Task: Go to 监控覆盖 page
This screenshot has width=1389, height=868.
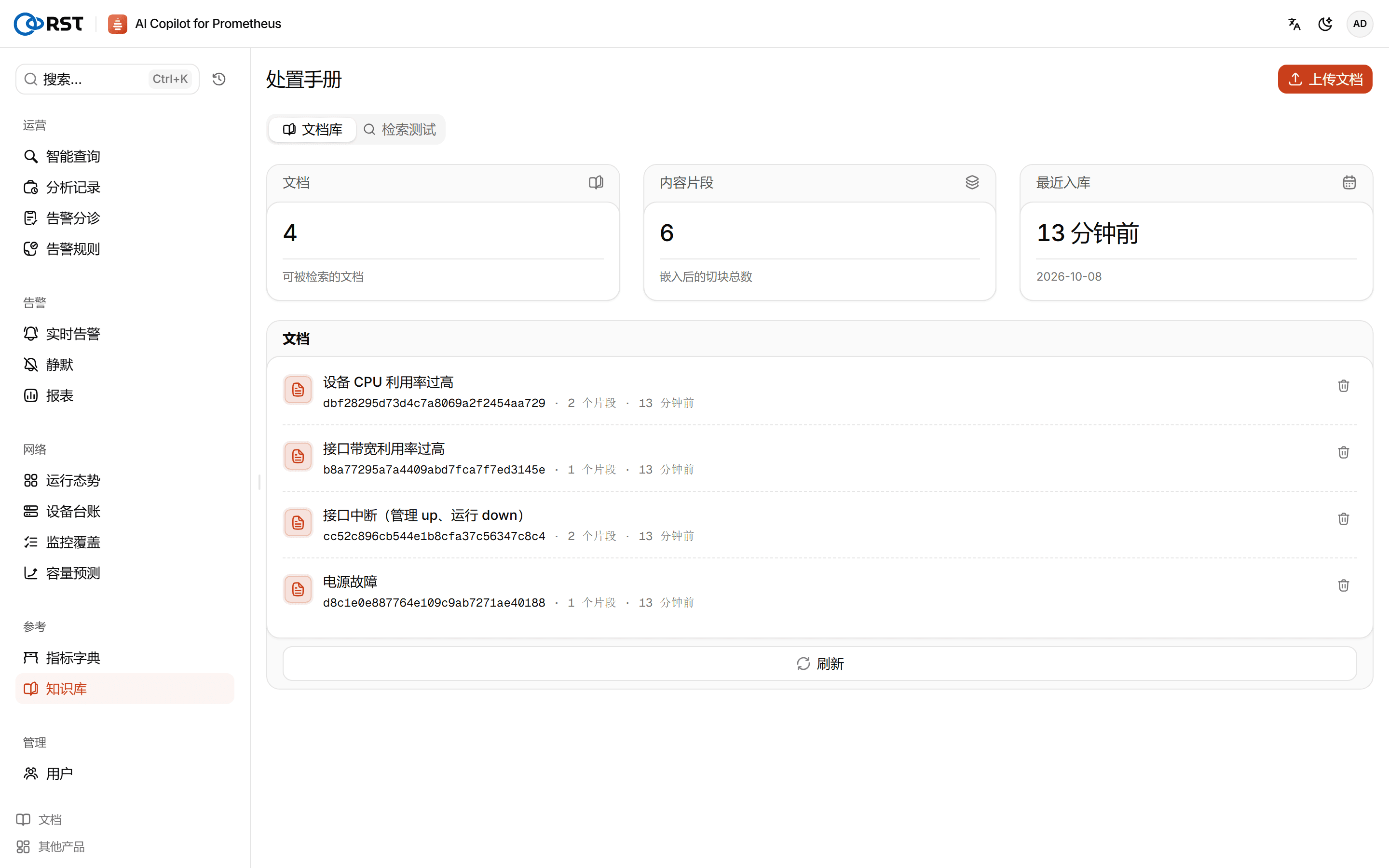Action: click(x=124, y=542)
